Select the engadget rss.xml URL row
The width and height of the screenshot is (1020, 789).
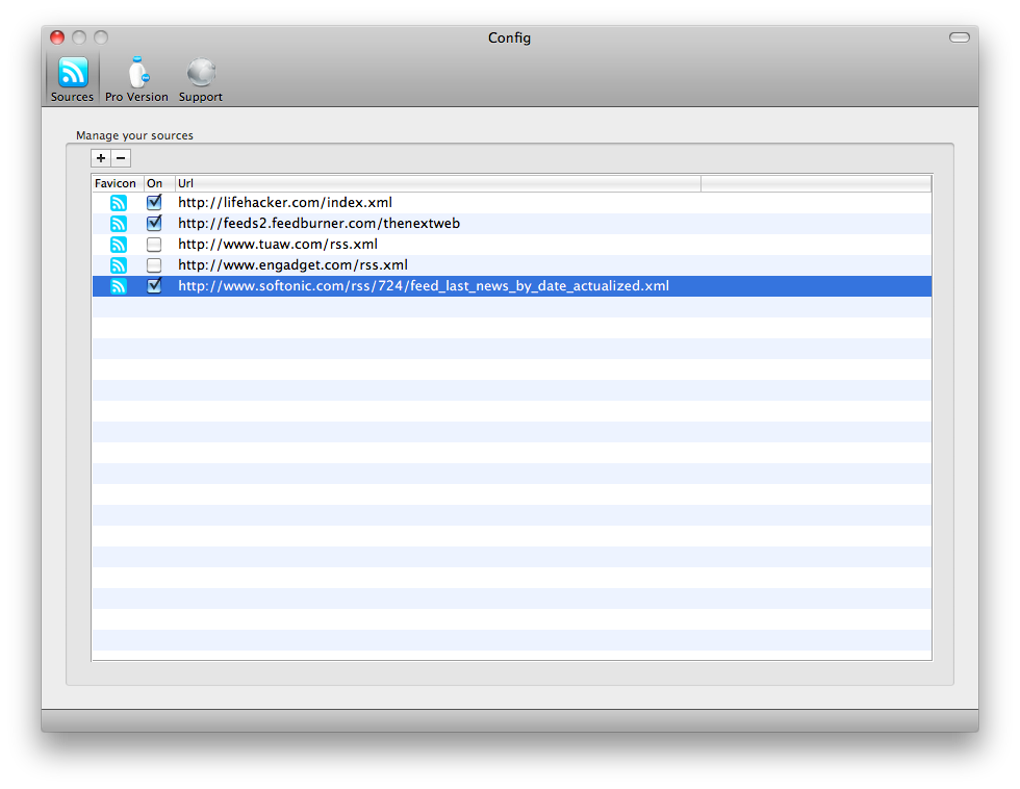pyautogui.click(x=293, y=266)
